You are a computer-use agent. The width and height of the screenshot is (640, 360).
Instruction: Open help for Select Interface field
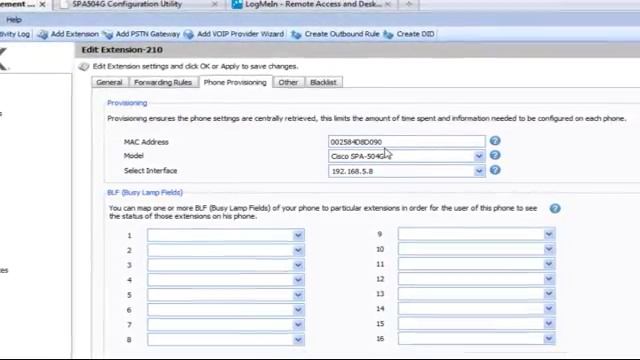tap(495, 170)
